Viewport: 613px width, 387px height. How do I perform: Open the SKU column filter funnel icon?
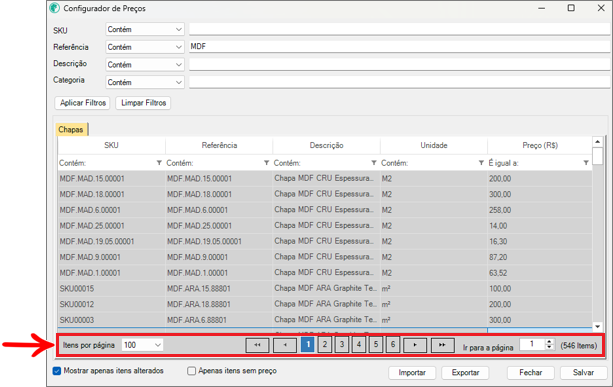[x=159, y=163]
